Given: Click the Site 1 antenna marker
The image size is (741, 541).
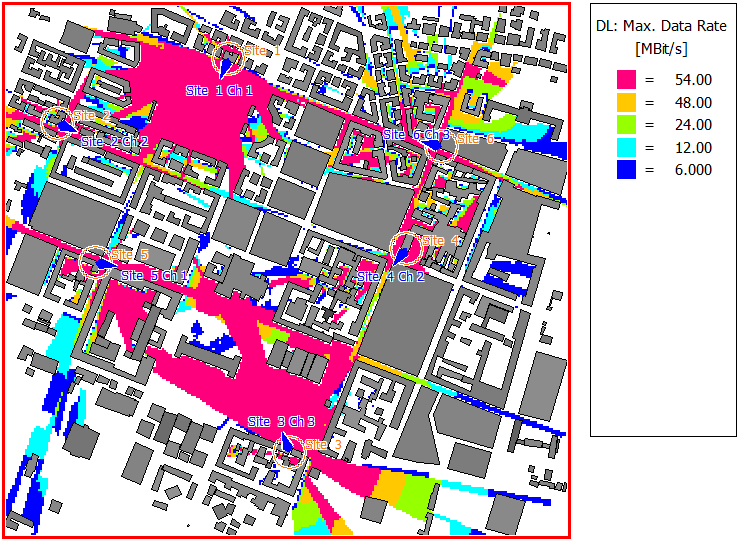Looking at the screenshot, I should [231, 60].
